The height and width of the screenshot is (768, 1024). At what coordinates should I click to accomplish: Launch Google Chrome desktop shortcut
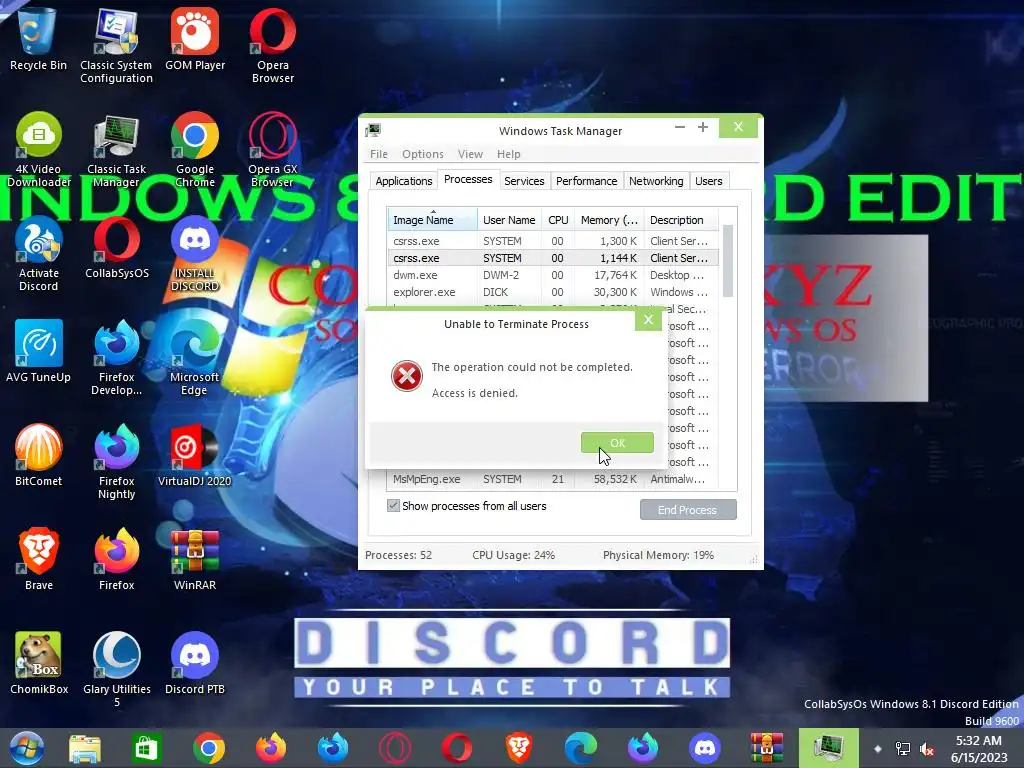tap(195, 150)
